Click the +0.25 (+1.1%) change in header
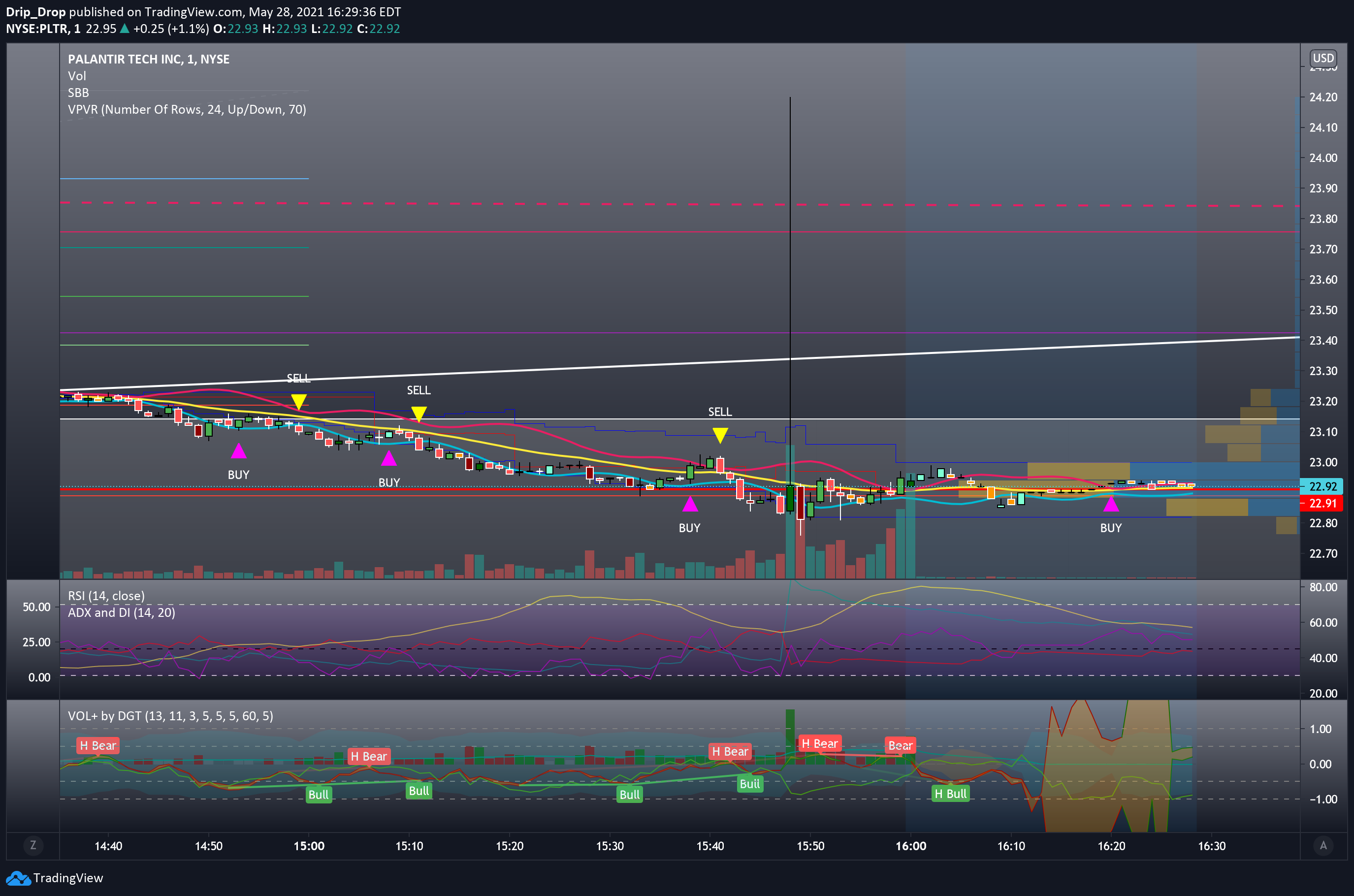 tap(171, 29)
